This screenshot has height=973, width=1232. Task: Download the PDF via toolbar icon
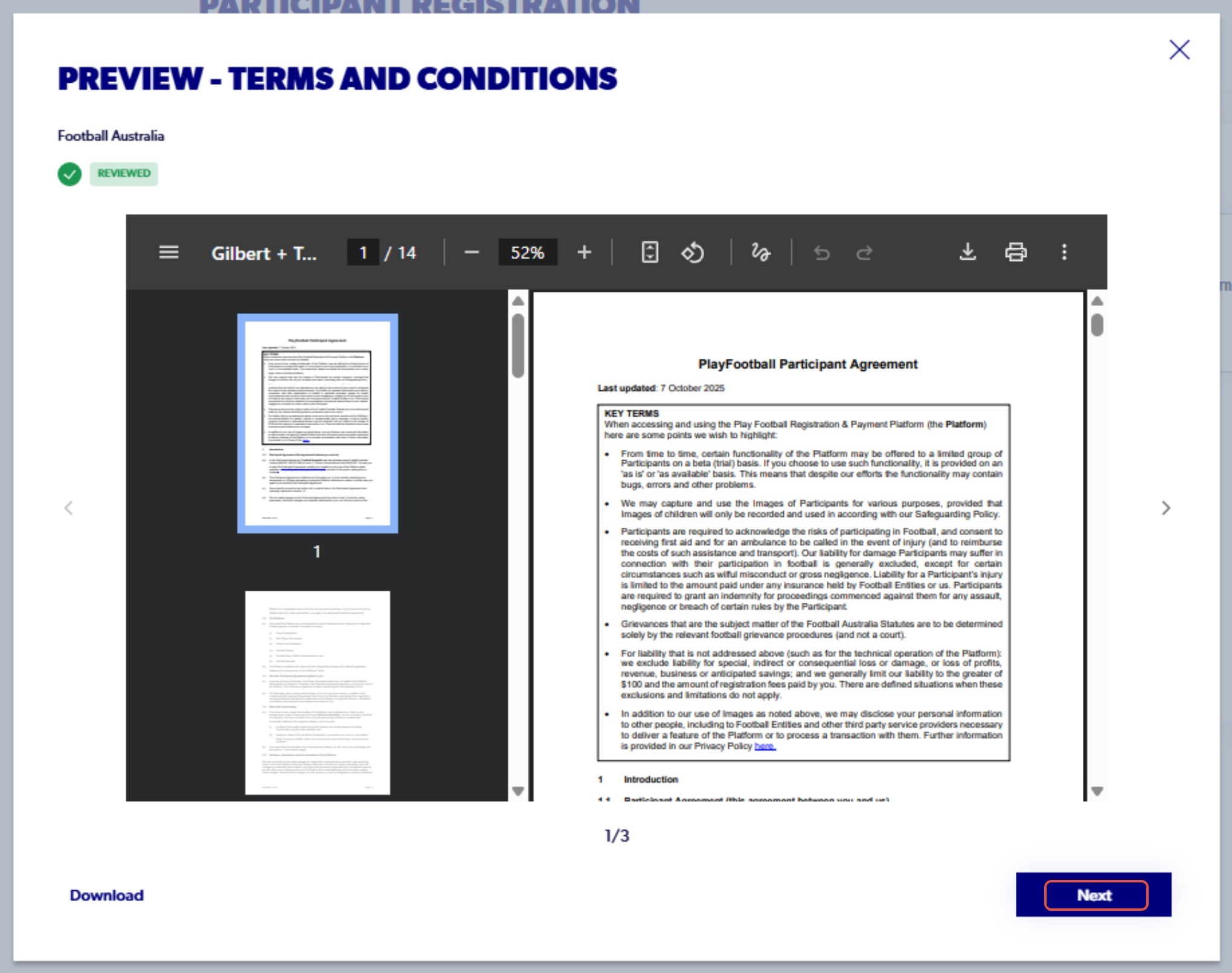[967, 252]
